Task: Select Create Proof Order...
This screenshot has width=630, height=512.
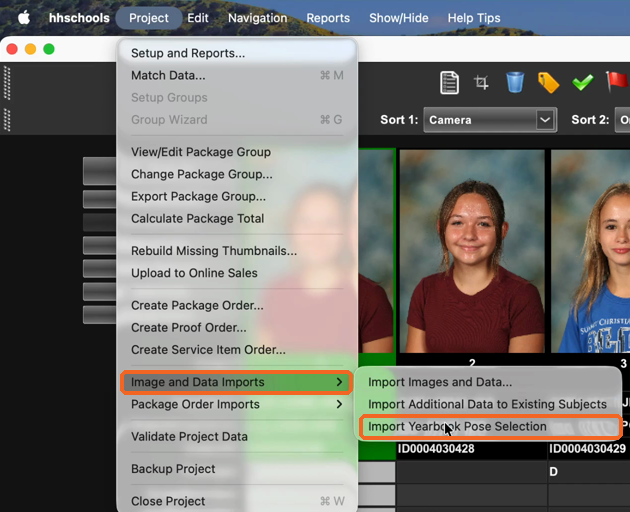Action: 237,328
